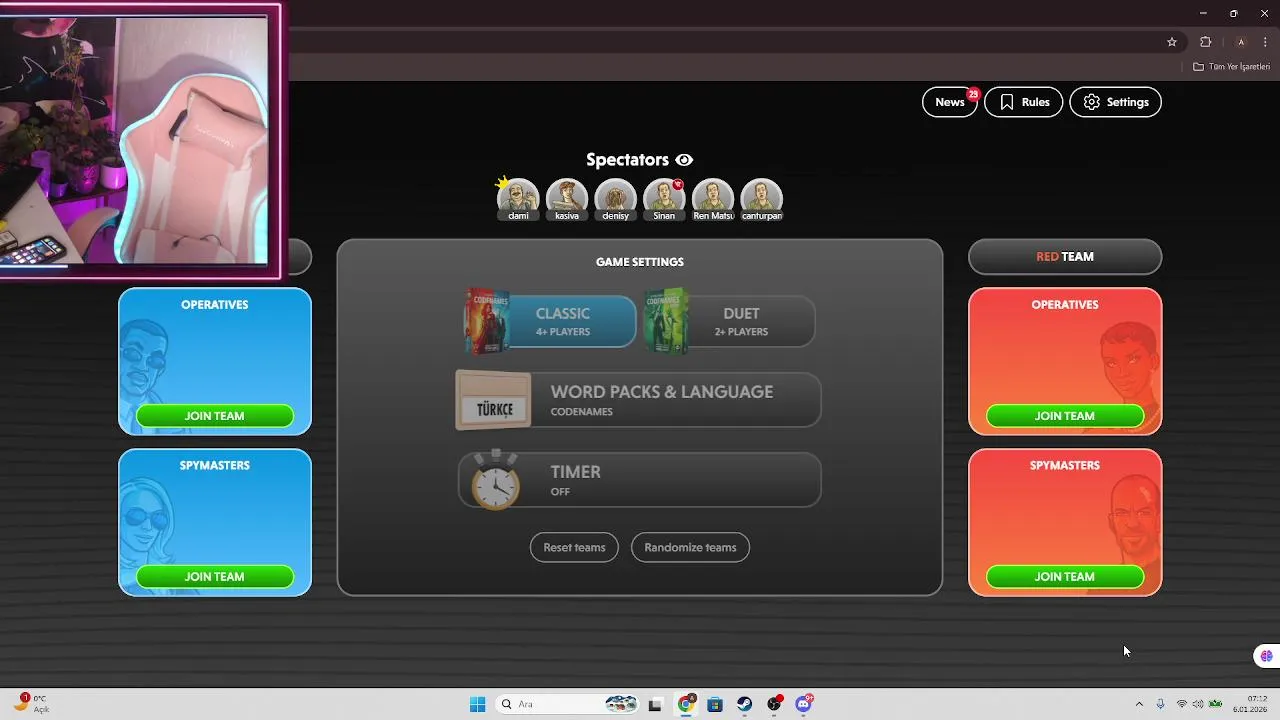Open Chrome three-dot menu

[x=1265, y=42]
